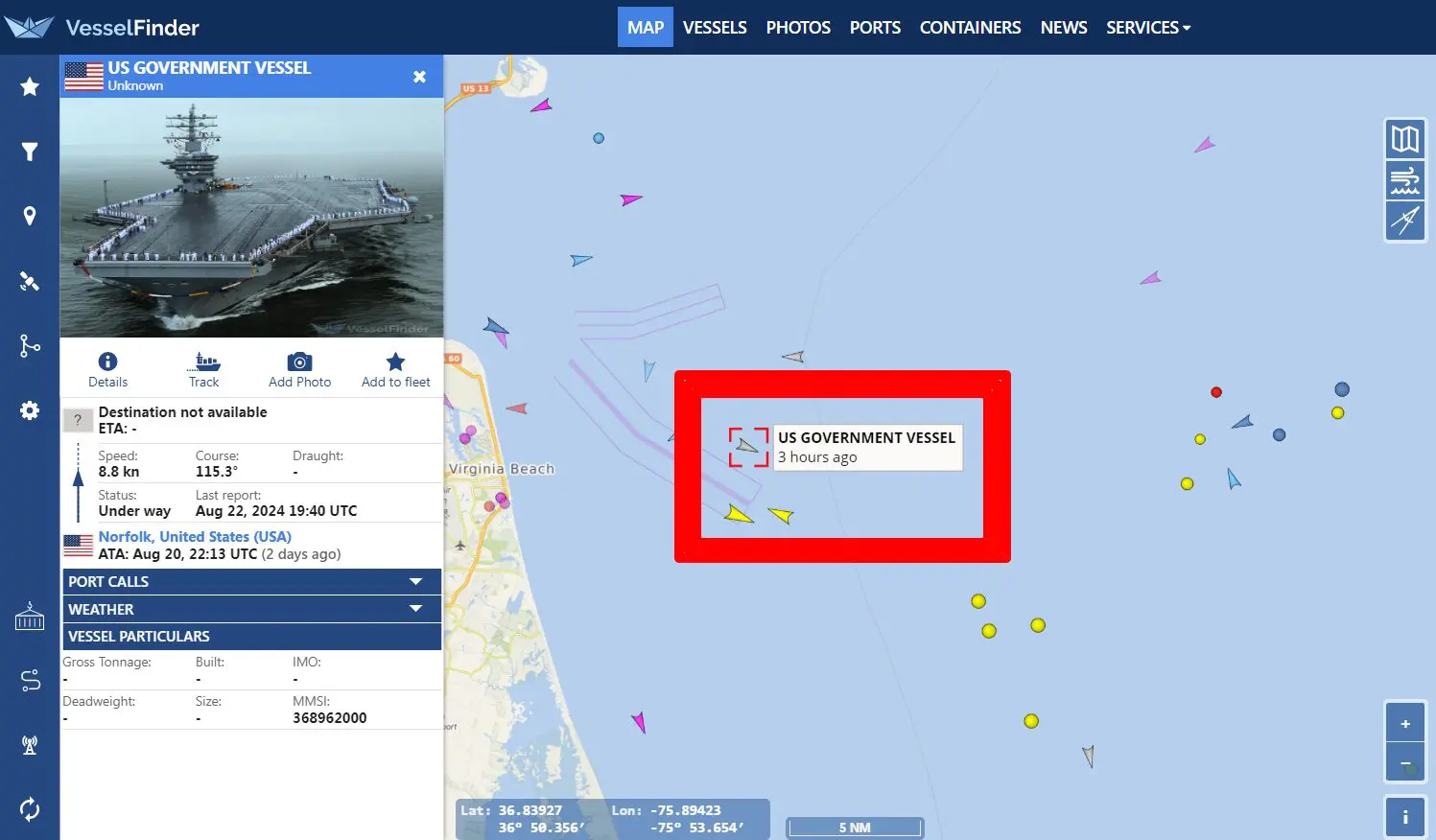The height and width of the screenshot is (840, 1436).
Task: Open settings gear in left sidebar
Action: (30, 410)
